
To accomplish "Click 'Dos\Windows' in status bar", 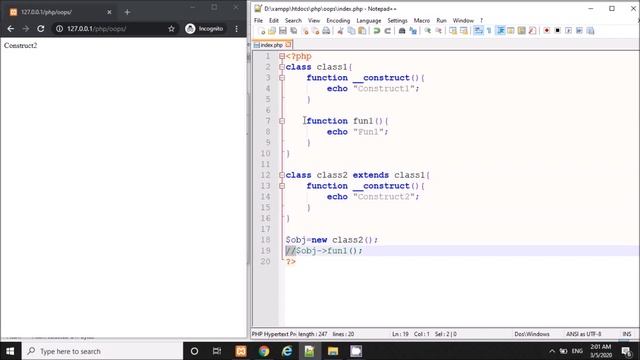I will 531,334.
